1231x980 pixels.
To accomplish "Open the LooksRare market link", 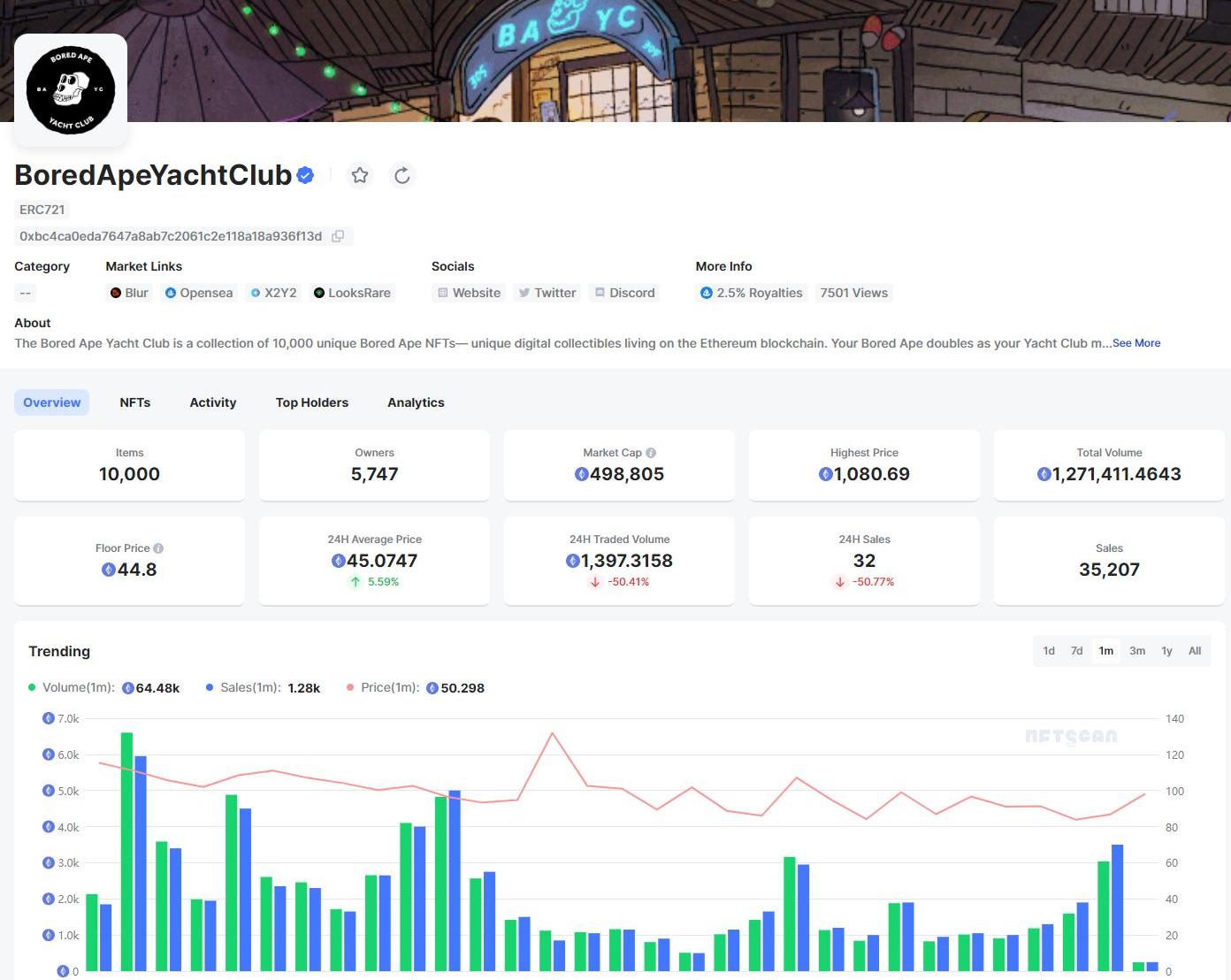I will click(352, 293).
